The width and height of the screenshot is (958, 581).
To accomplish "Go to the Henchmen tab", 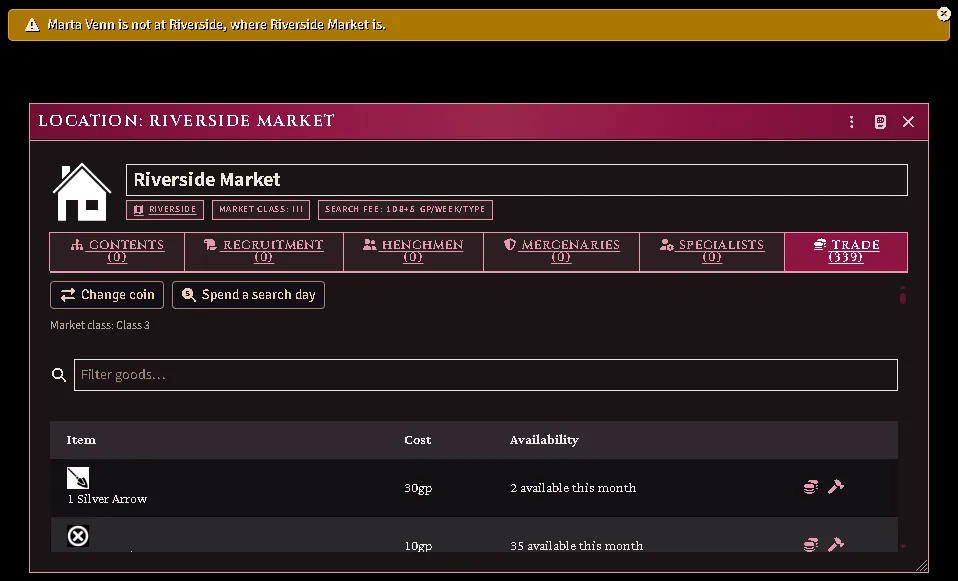I will tap(414, 251).
